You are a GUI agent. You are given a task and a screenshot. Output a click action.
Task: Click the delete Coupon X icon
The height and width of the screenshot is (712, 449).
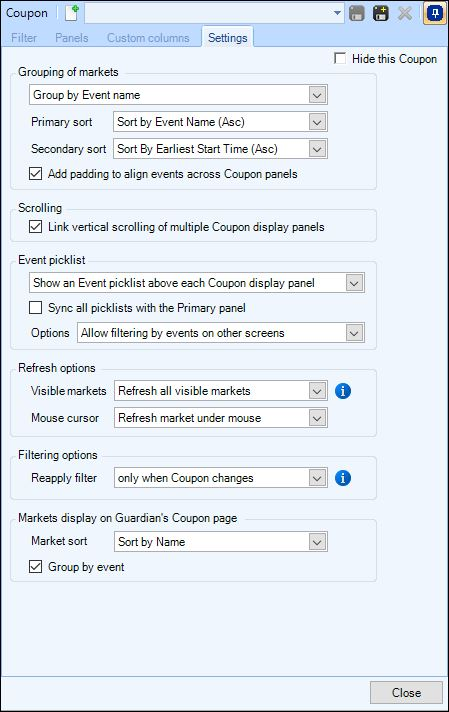(x=405, y=13)
